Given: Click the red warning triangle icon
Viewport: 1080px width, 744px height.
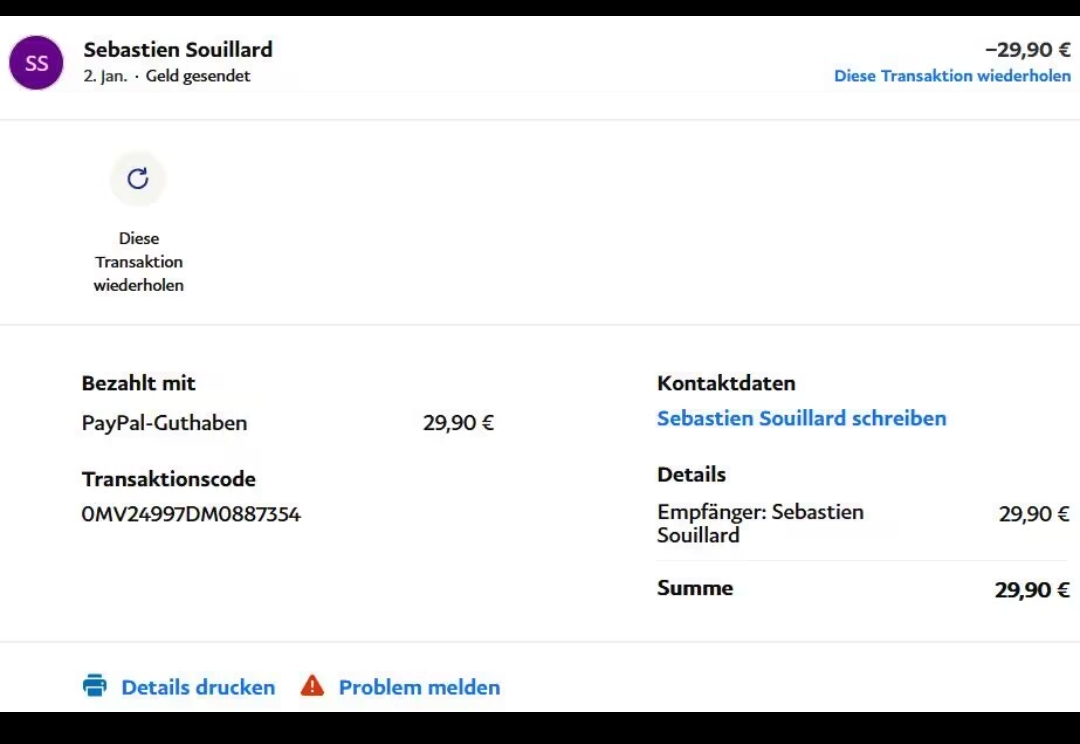Looking at the screenshot, I should pos(313,686).
